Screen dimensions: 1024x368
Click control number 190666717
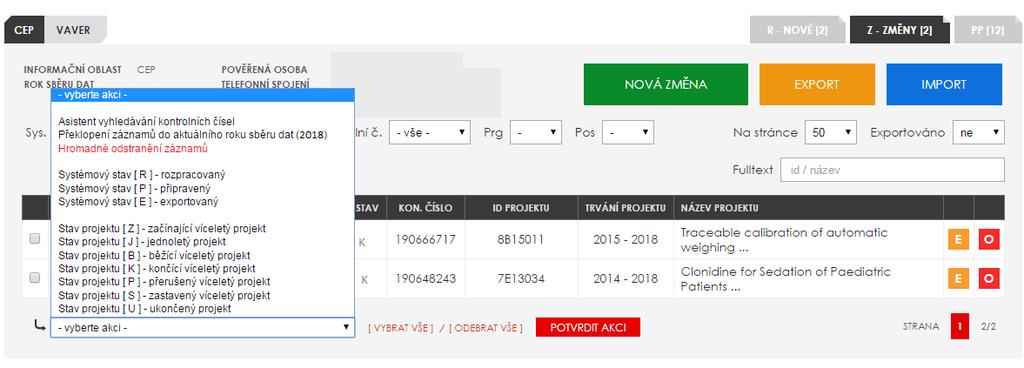click(x=425, y=239)
